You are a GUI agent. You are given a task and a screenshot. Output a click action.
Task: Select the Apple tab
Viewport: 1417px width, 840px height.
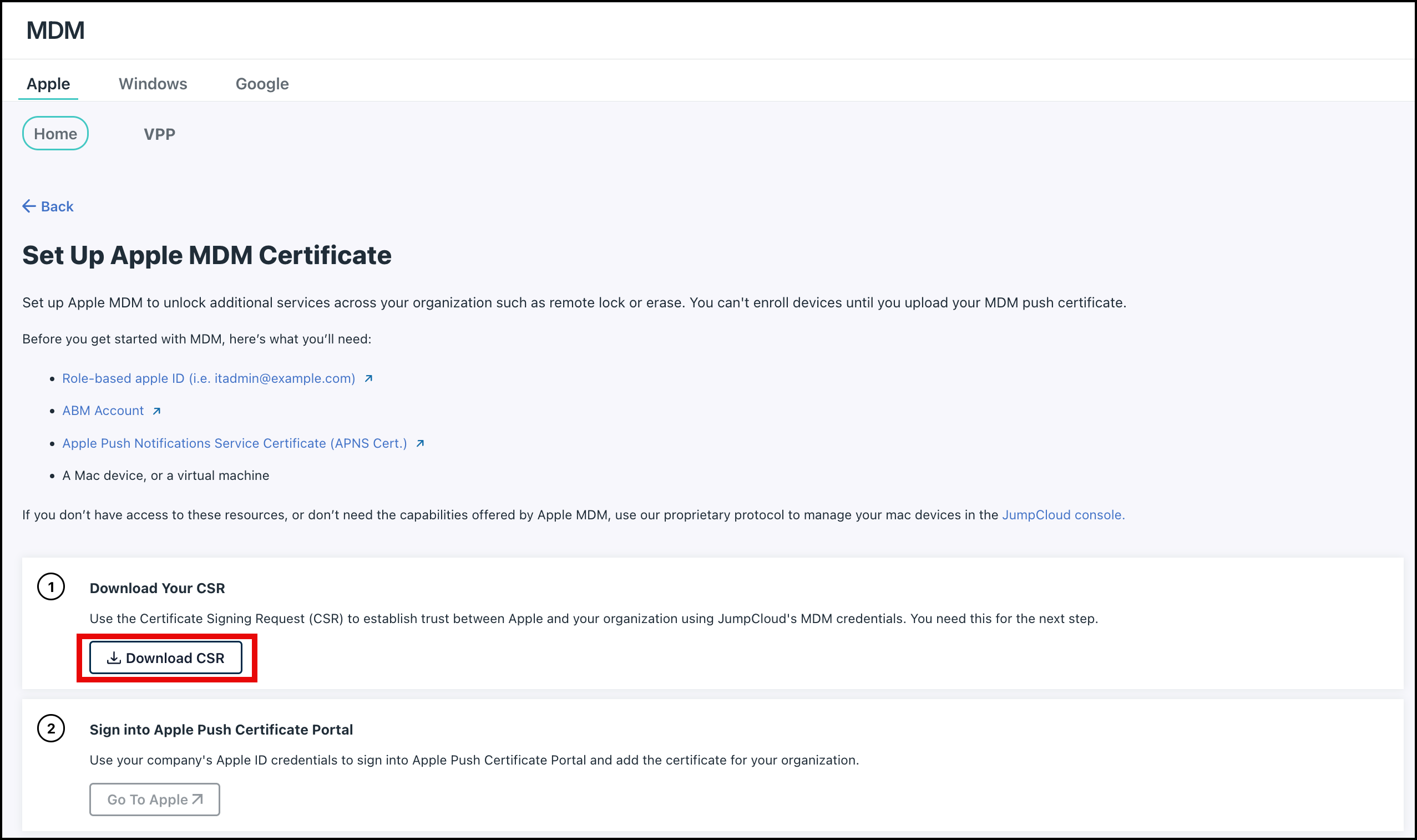tap(48, 83)
